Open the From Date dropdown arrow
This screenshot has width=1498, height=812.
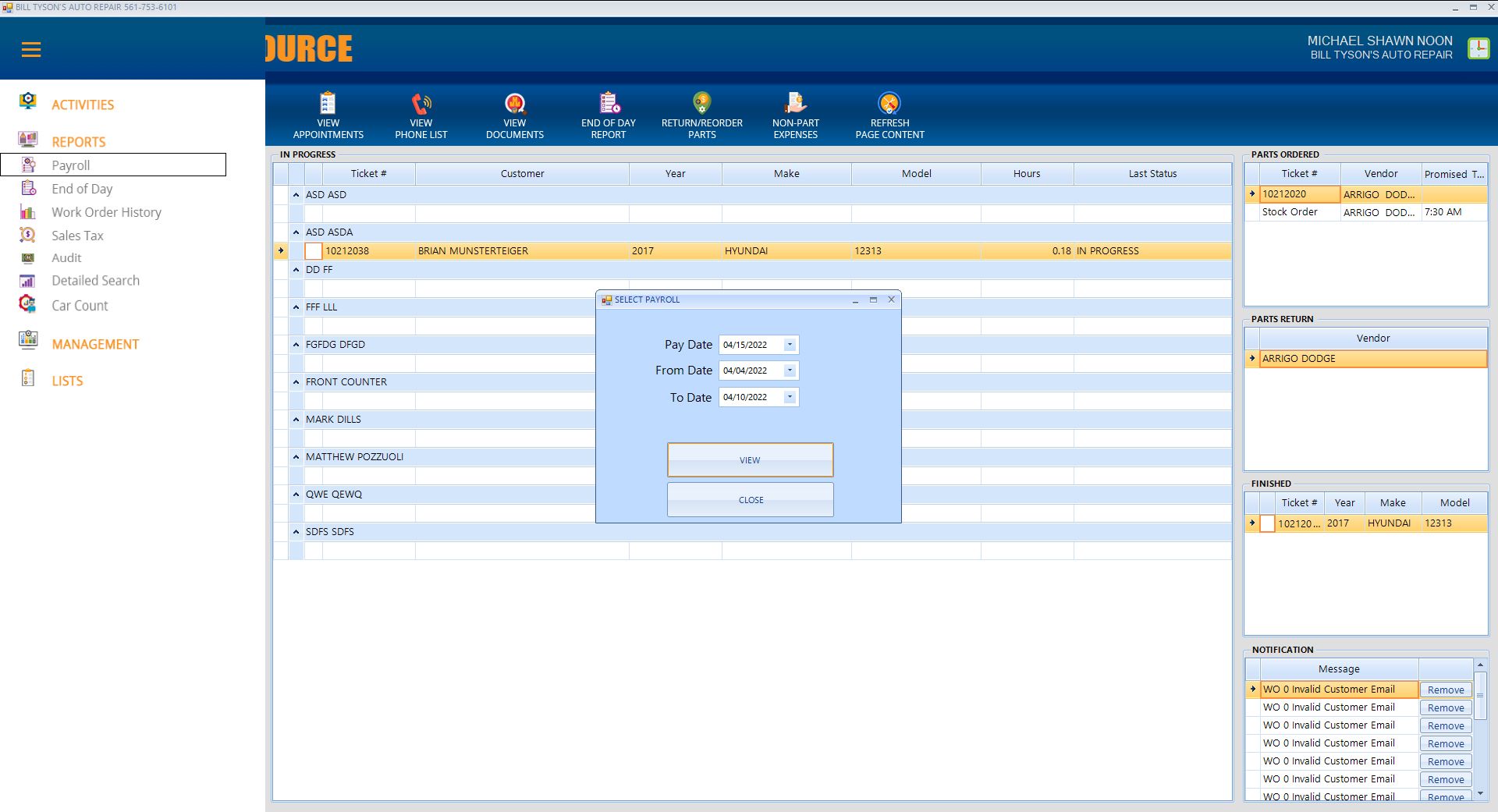coord(790,371)
